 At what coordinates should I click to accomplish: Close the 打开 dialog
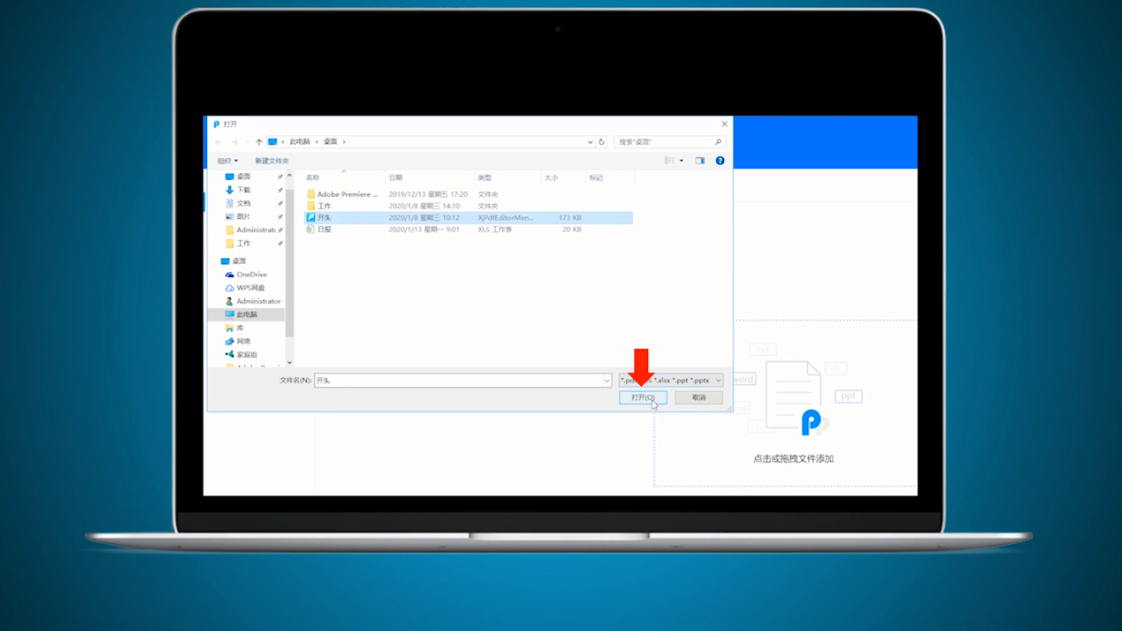(724, 124)
